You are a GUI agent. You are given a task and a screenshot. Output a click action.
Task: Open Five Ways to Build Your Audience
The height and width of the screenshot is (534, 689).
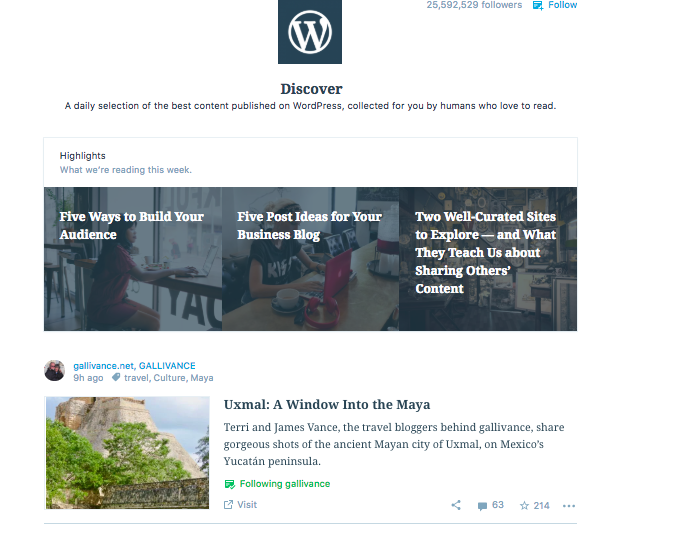(132, 226)
